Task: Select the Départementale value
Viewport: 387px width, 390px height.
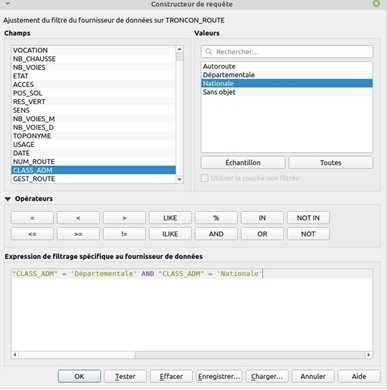Action: [x=287, y=75]
